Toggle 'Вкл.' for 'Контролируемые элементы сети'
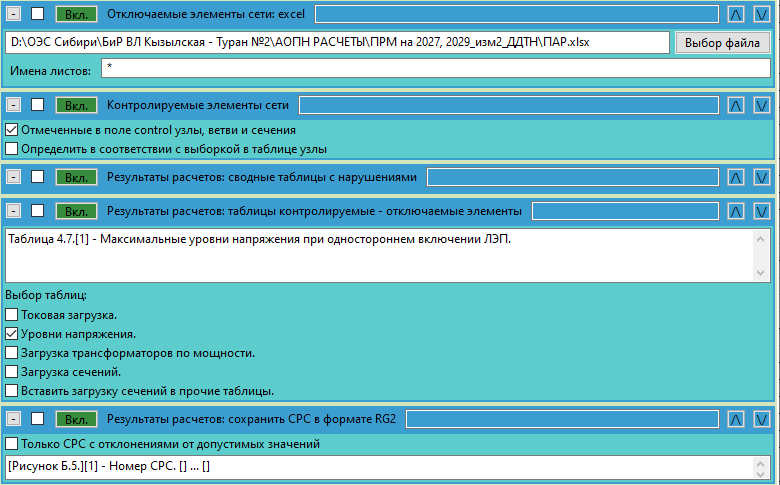Image resolution: width=780 pixels, height=485 pixels. 76,105
